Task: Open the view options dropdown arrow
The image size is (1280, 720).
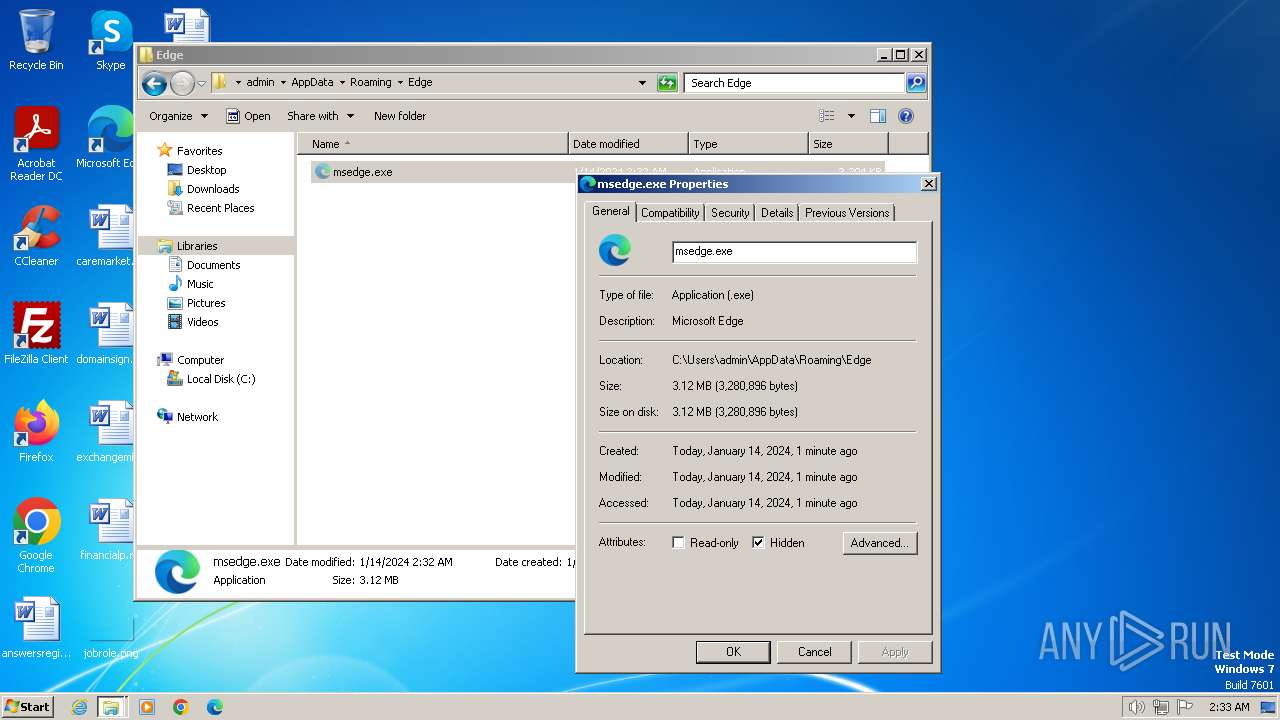Action: (x=851, y=116)
